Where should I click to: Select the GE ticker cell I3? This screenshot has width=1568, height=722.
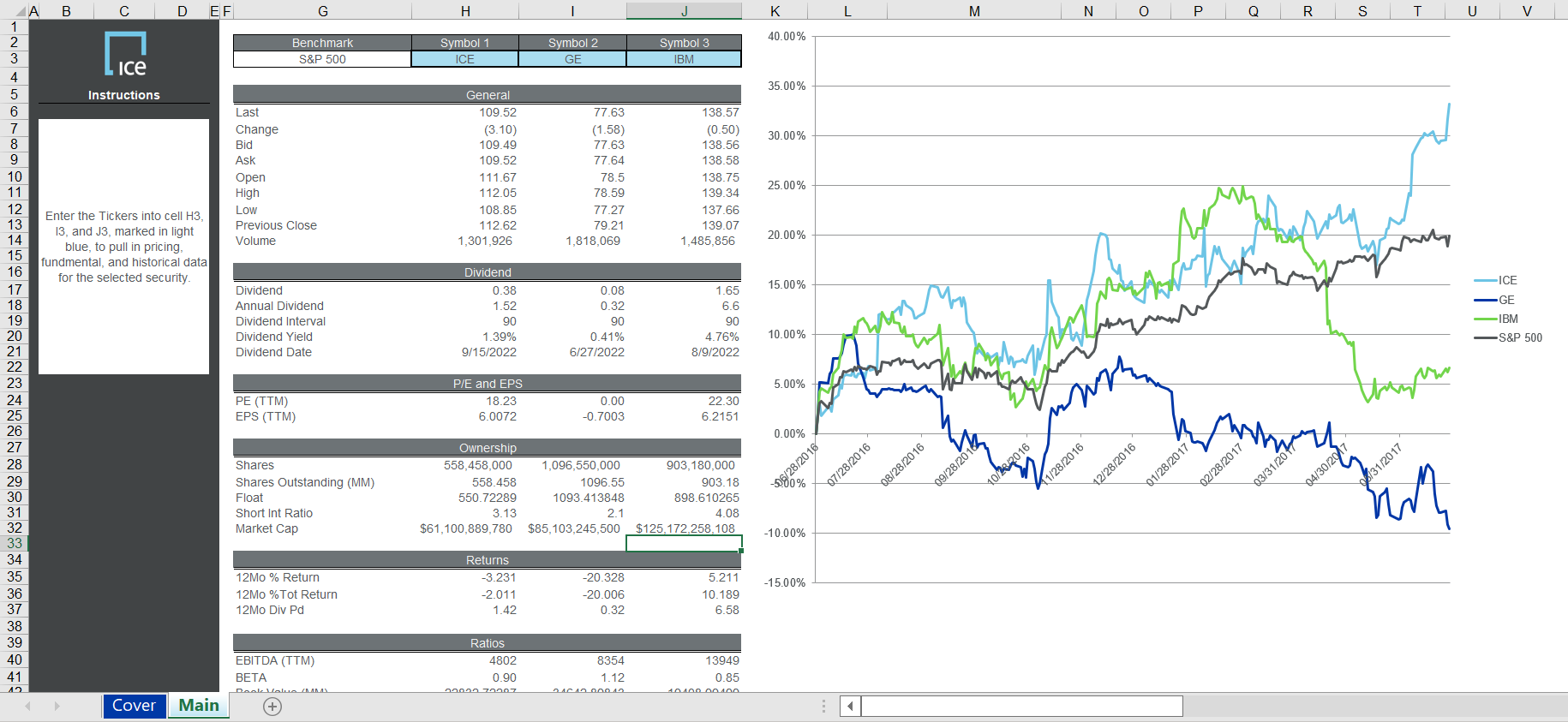click(572, 59)
